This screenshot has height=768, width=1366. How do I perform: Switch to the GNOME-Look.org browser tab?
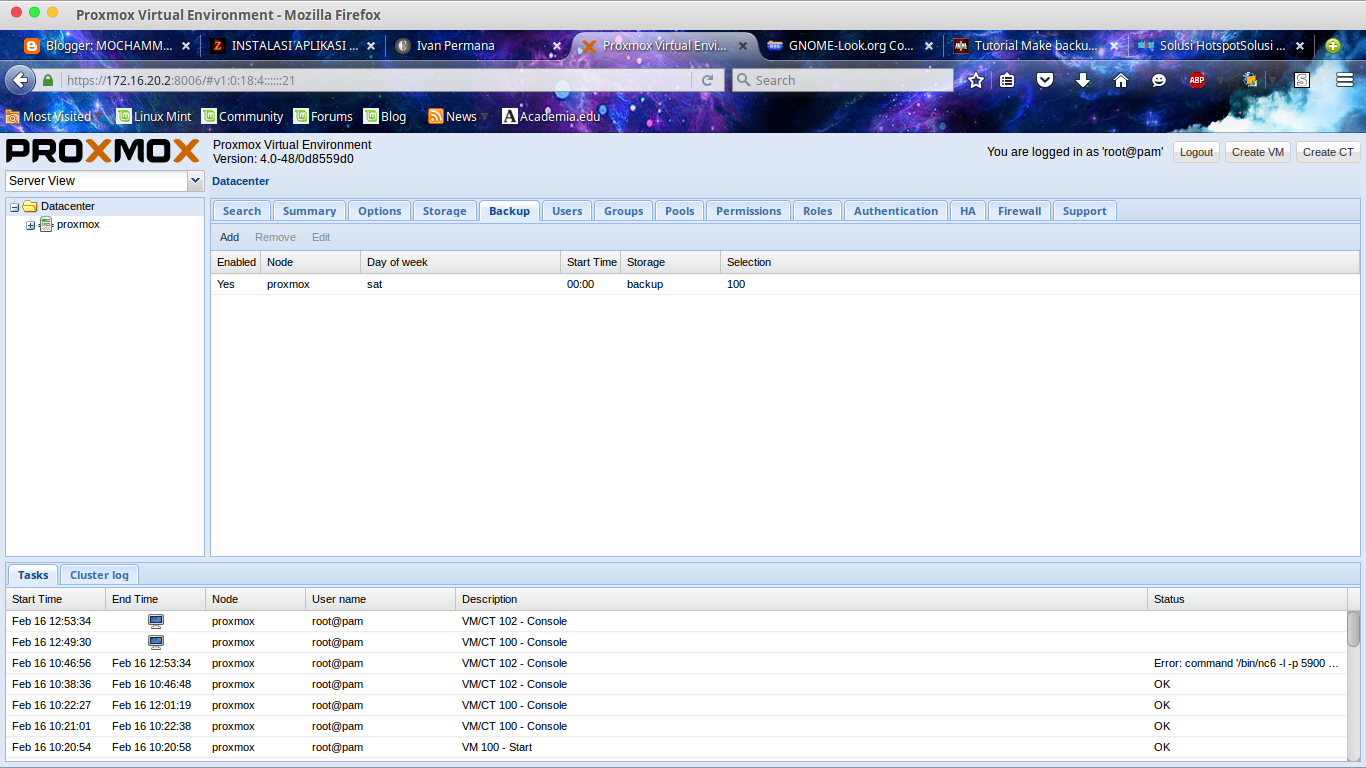[x=852, y=46]
